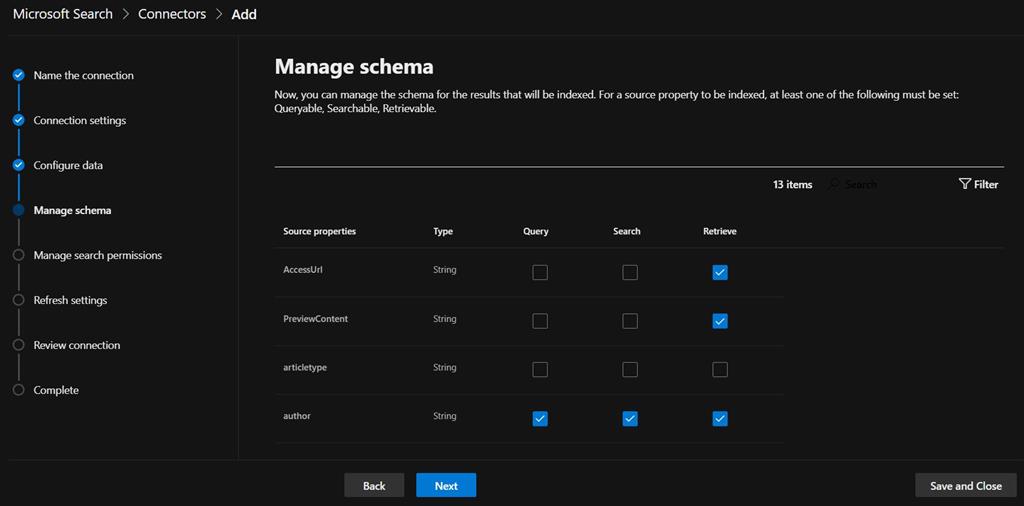Click String type in AccessUrl row
The width and height of the screenshot is (1024, 506).
click(x=445, y=270)
